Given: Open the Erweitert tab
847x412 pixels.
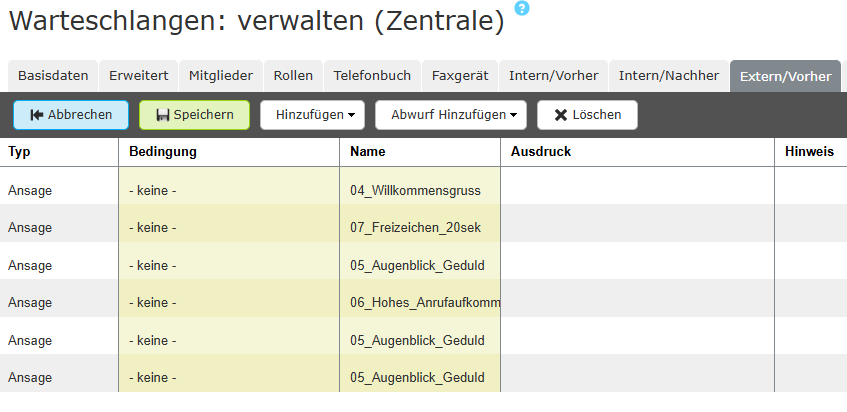Looking at the screenshot, I should (x=139, y=76).
